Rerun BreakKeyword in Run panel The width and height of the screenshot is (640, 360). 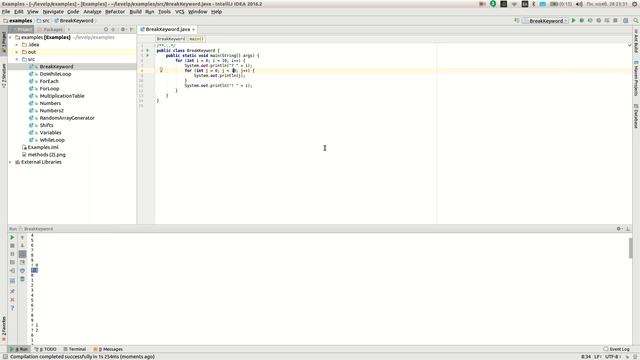[x=12, y=237]
